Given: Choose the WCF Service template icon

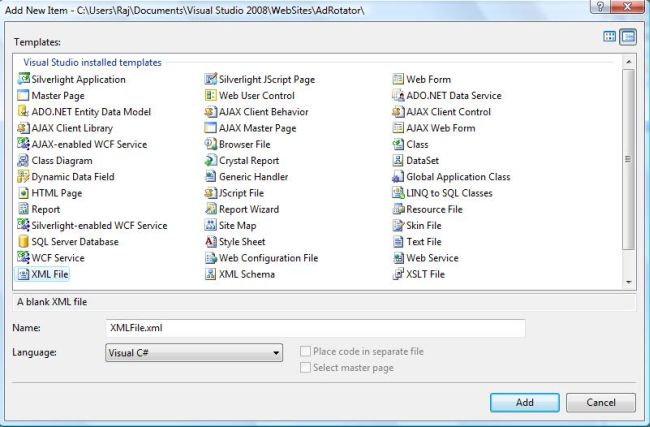Looking at the screenshot, I should tap(23, 257).
